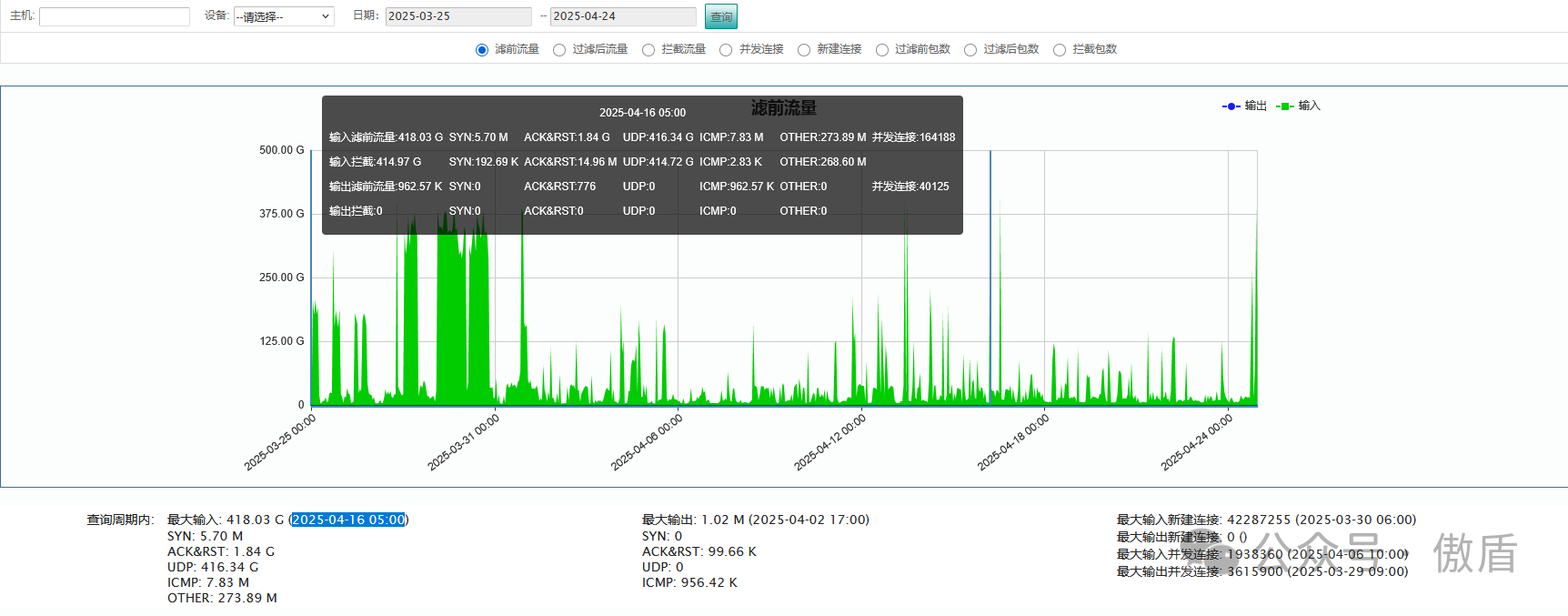Toggle the blue 输出 legend marker
1568x616 pixels.
pyautogui.click(x=1231, y=106)
